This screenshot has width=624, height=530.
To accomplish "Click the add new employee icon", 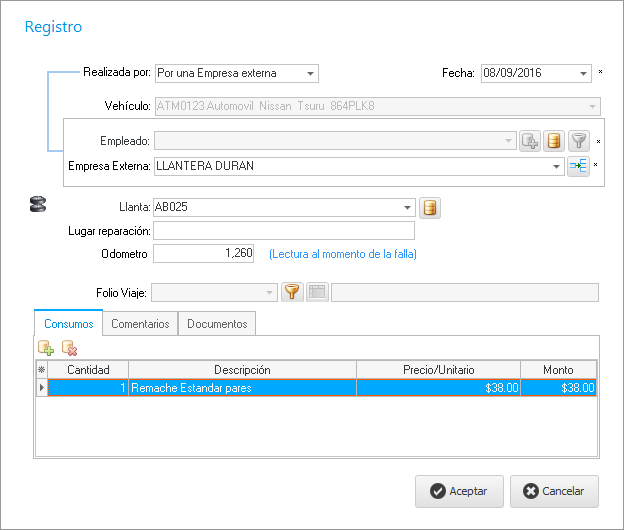I will (530, 141).
